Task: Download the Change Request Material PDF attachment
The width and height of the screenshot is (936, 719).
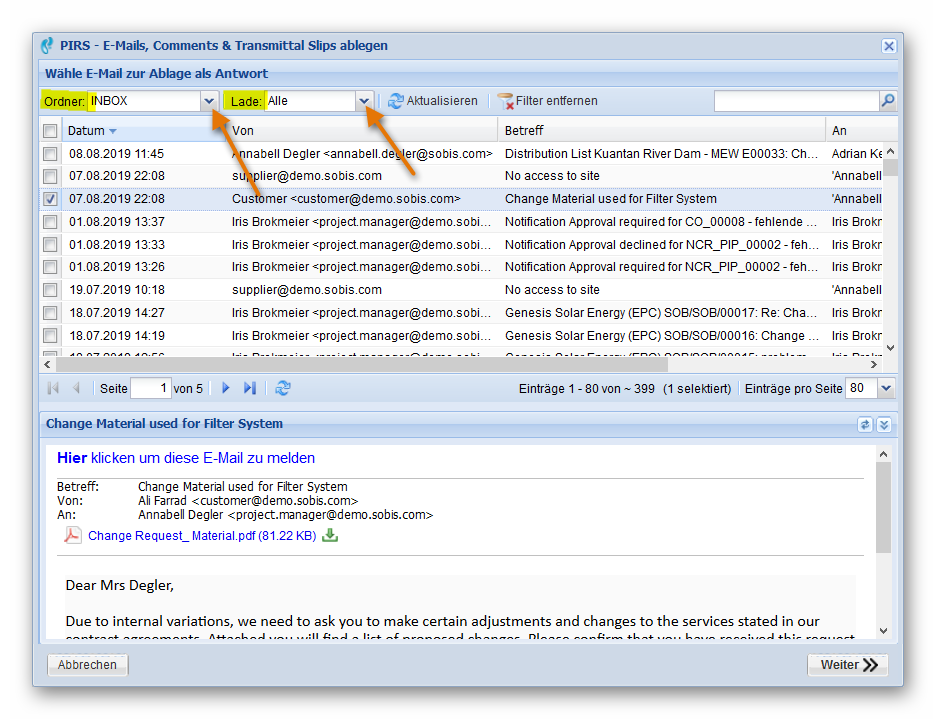Action: pyautogui.click(x=330, y=535)
